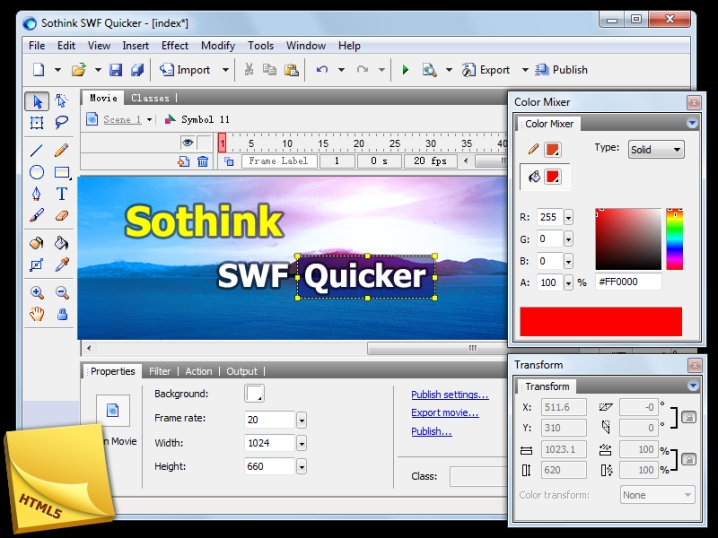Toggle the scale proportion lock in Transform
Screen dimensions: 718x538
click(x=688, y=460)
